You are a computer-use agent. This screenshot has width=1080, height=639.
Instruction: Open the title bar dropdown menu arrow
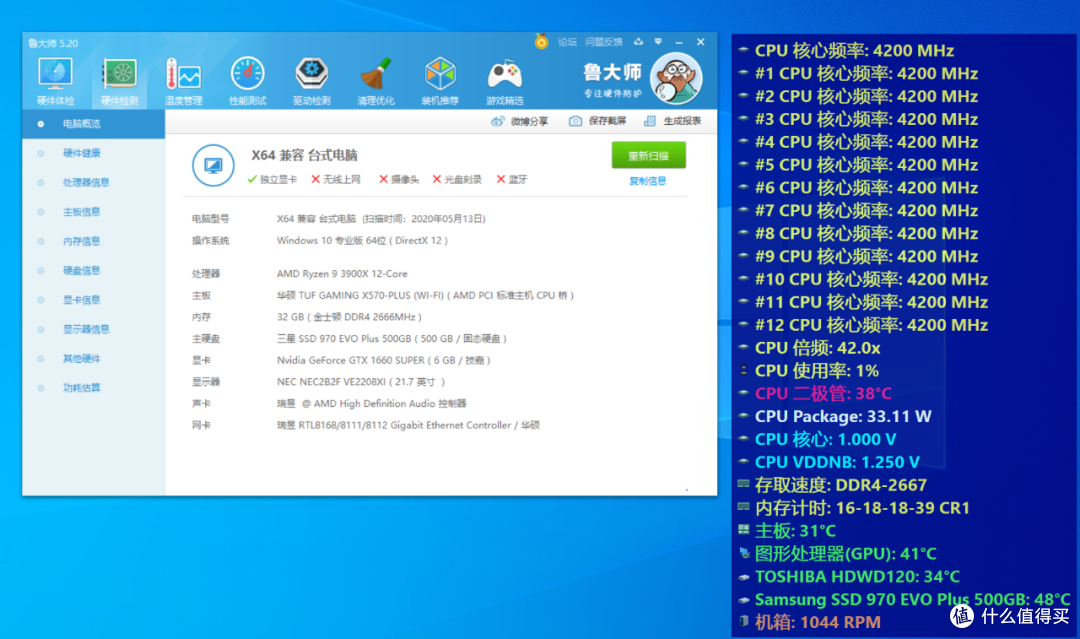[x=658, y=41]
